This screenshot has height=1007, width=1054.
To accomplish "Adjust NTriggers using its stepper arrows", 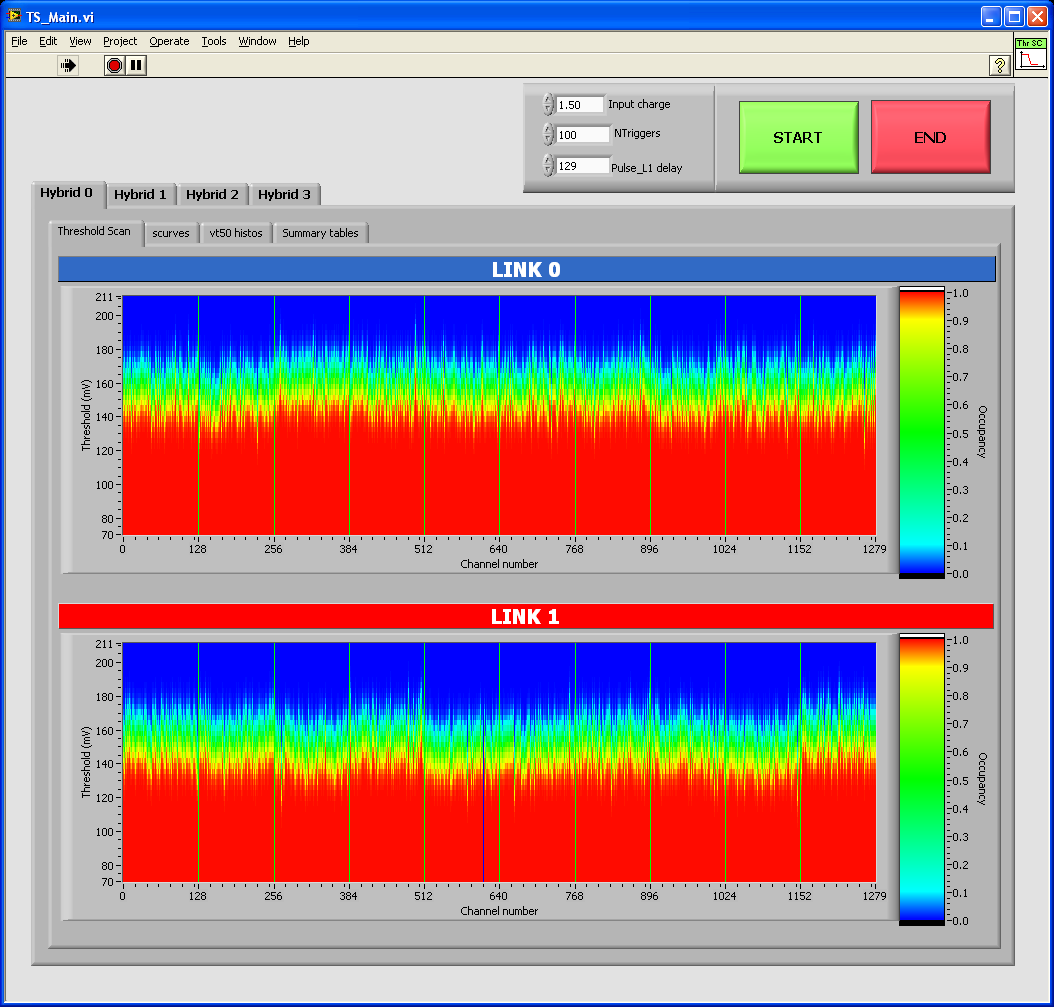I will coord(548,134).
